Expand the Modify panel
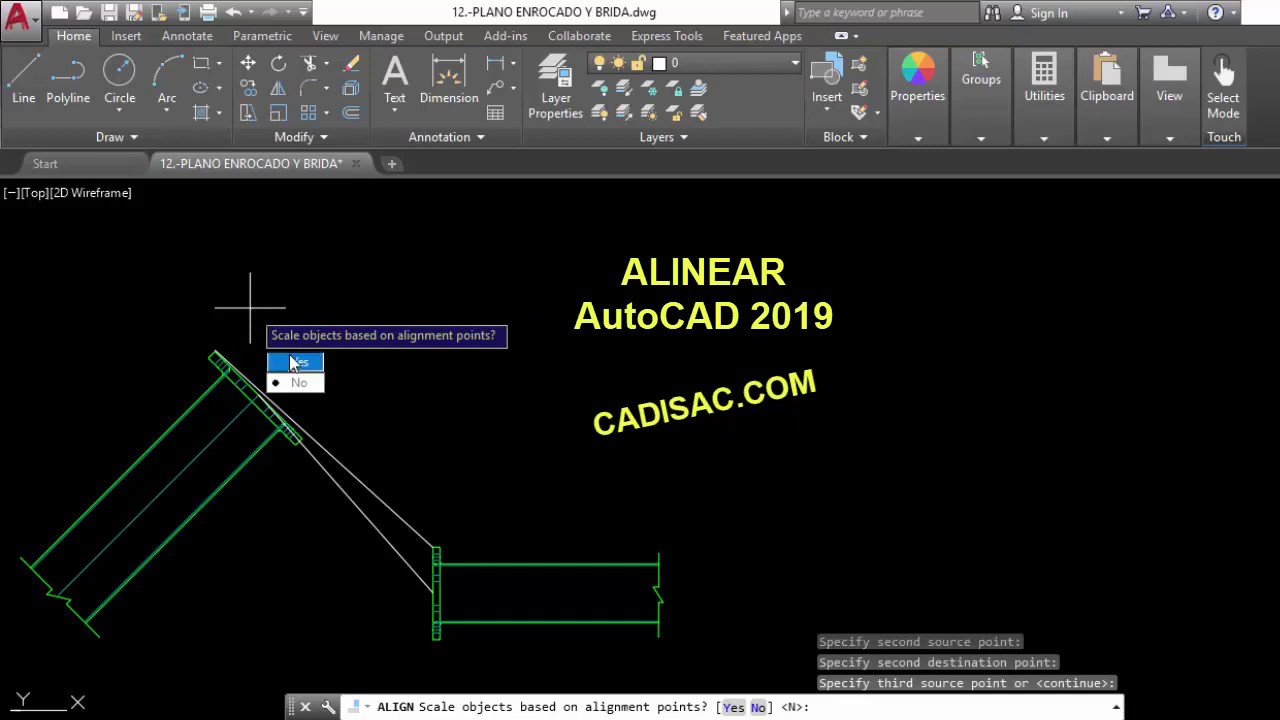The width and height of the screenshot is (1280, 720). (x=301, y=137)
